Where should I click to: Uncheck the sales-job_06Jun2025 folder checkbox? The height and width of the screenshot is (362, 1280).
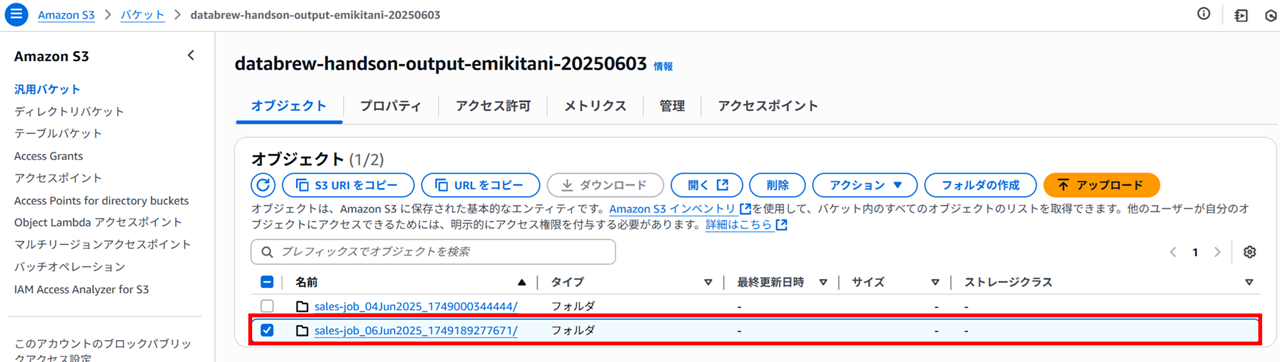click(x=267, y=330)
